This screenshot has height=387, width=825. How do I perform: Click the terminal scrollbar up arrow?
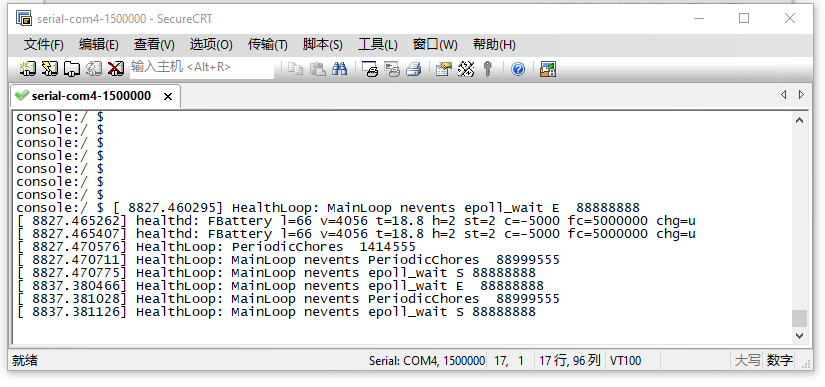799,120
